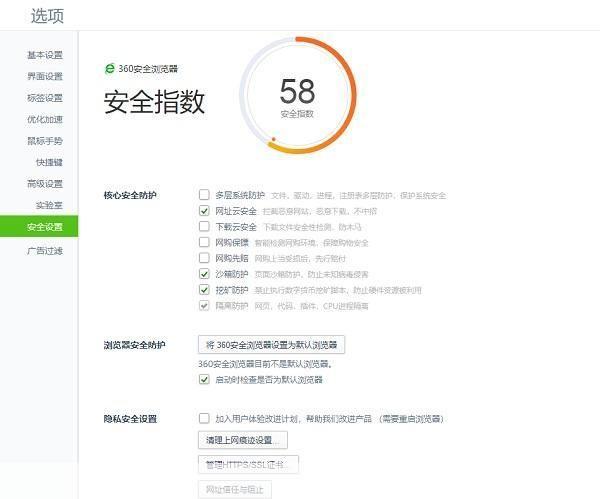Click the 核心安全防护 section label
The width and height of the screenshot is (600, 499).
130,195
